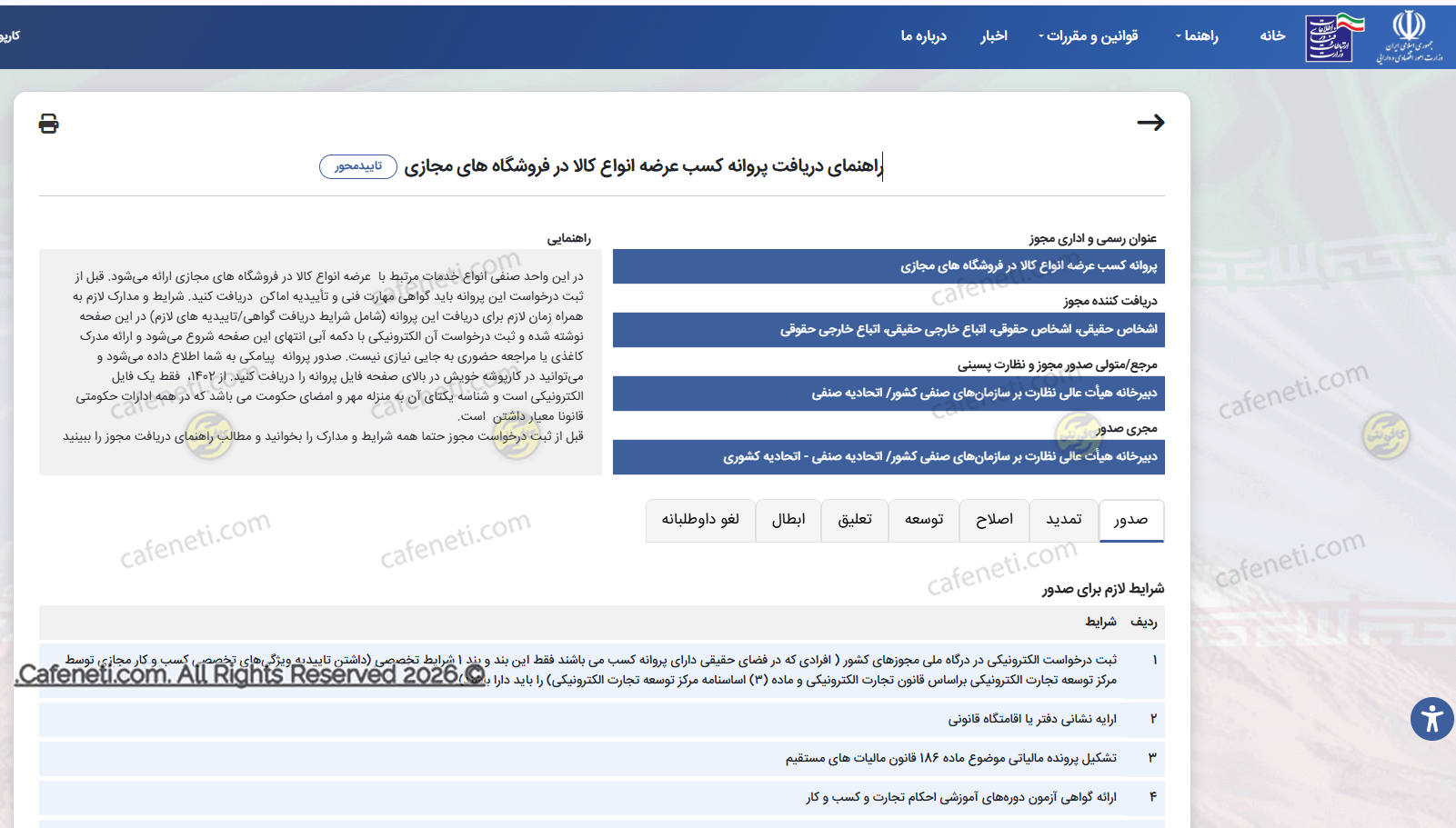Select row ۲ ارایه نشانی دفتر یا اقامتگاه قانونی
1456x828 pixels.
click(x=601, y=719)
